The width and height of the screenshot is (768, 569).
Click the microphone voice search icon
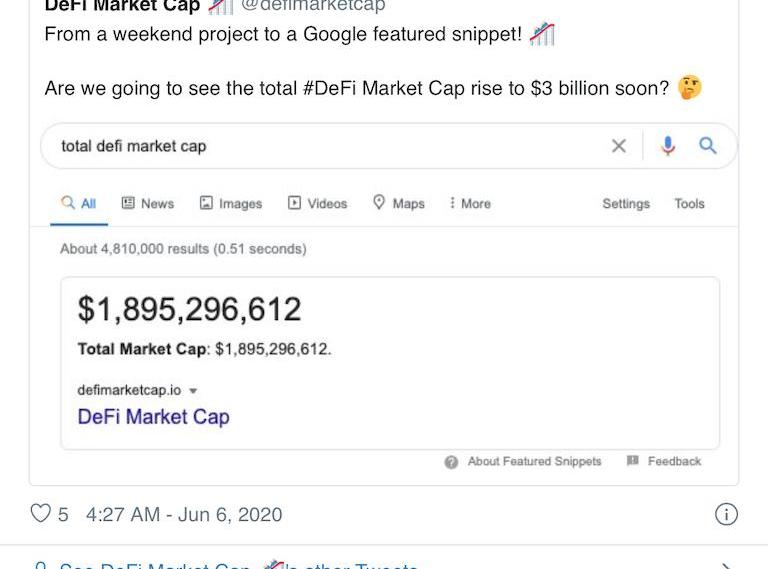point(668,146)
